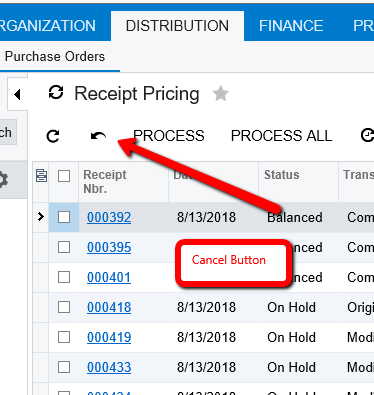
Task: Check the box for receipt 000395
Action: 64,247
